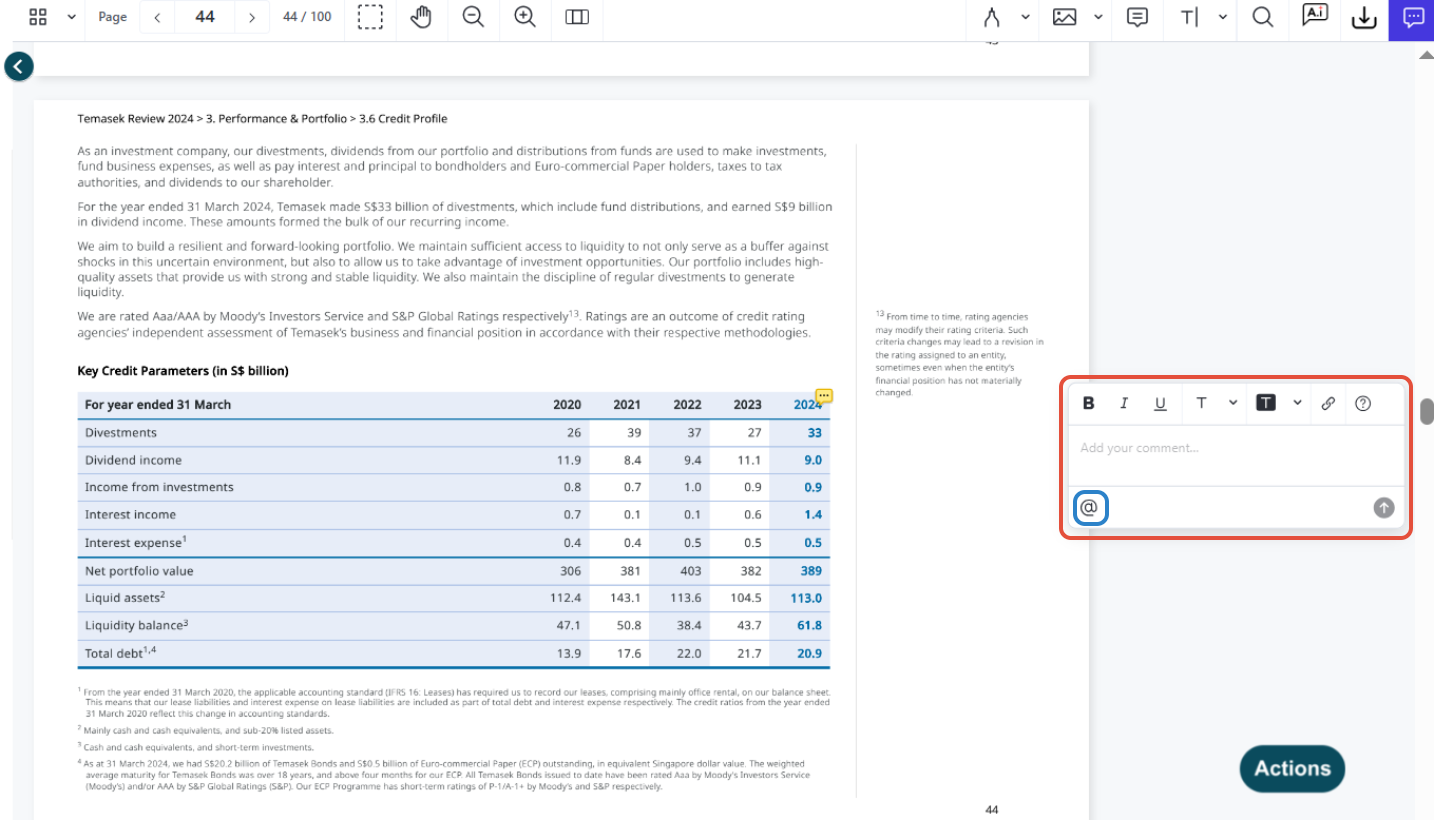Screen dimensions: 1434x820
Task: Open the yellow comment marker near 2024
Action: click(x=824, y=396)
